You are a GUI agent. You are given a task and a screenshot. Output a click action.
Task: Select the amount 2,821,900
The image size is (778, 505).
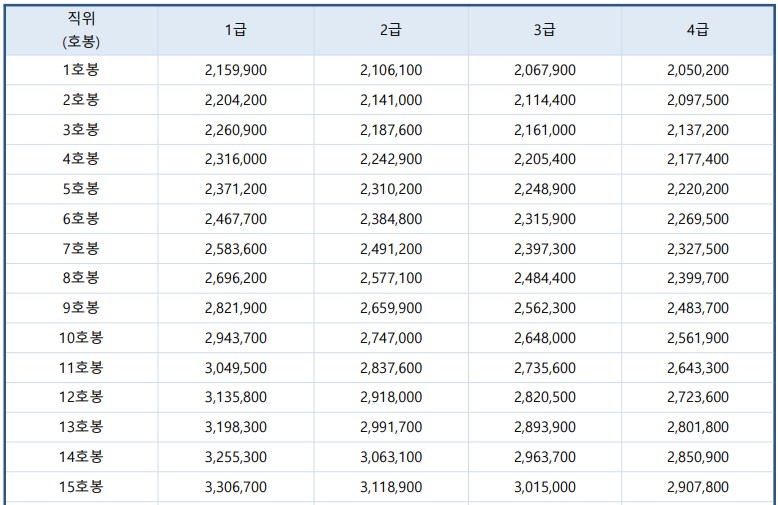(236, 308)
